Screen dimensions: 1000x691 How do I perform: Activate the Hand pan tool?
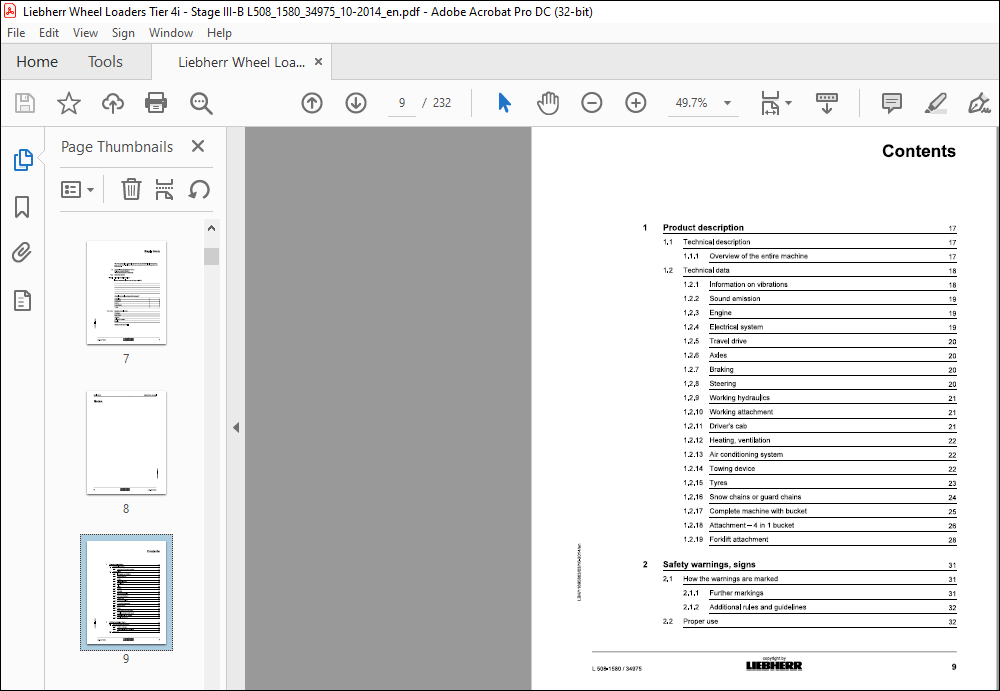click(x=548, y=103)
